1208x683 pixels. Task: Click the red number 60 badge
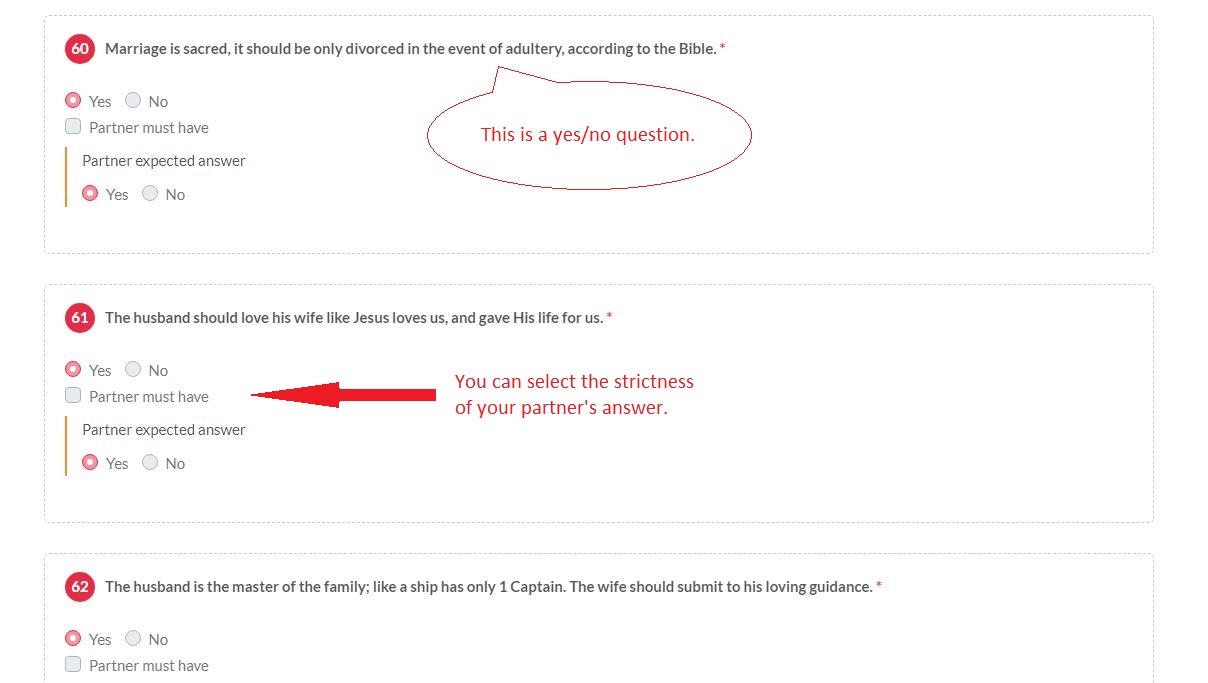click(x=80, y=49)
